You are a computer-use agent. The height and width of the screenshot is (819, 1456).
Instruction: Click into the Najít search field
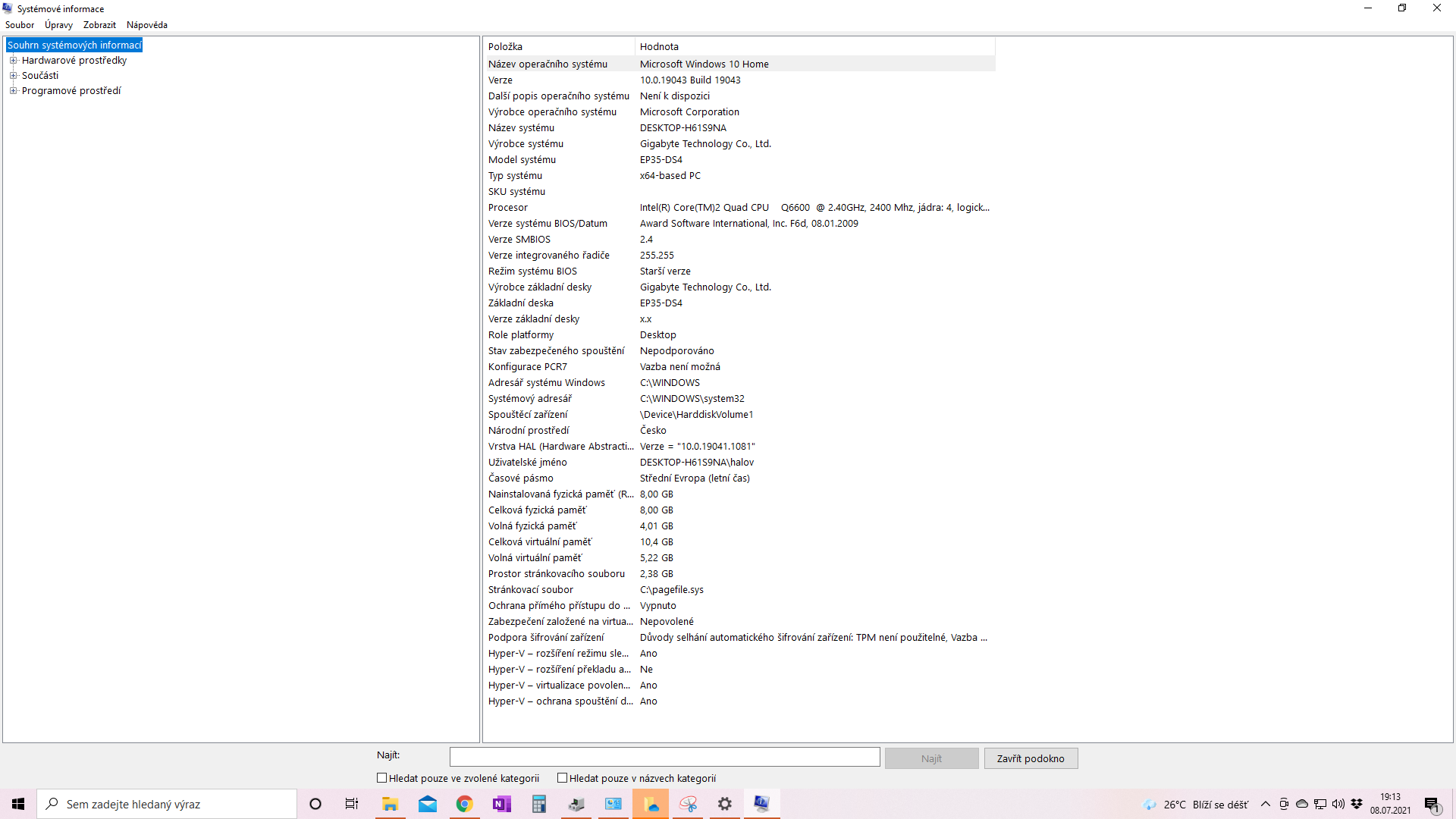[664, 757]
